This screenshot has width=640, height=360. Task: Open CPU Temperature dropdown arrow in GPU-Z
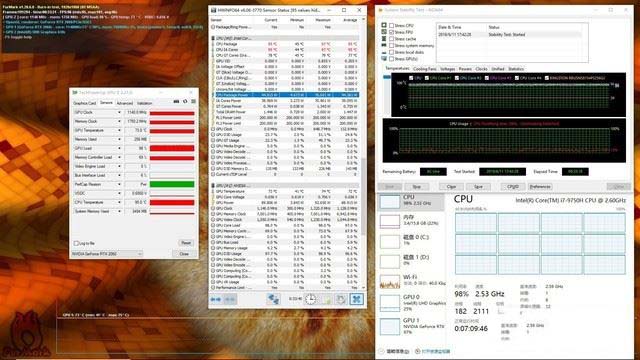120,202
